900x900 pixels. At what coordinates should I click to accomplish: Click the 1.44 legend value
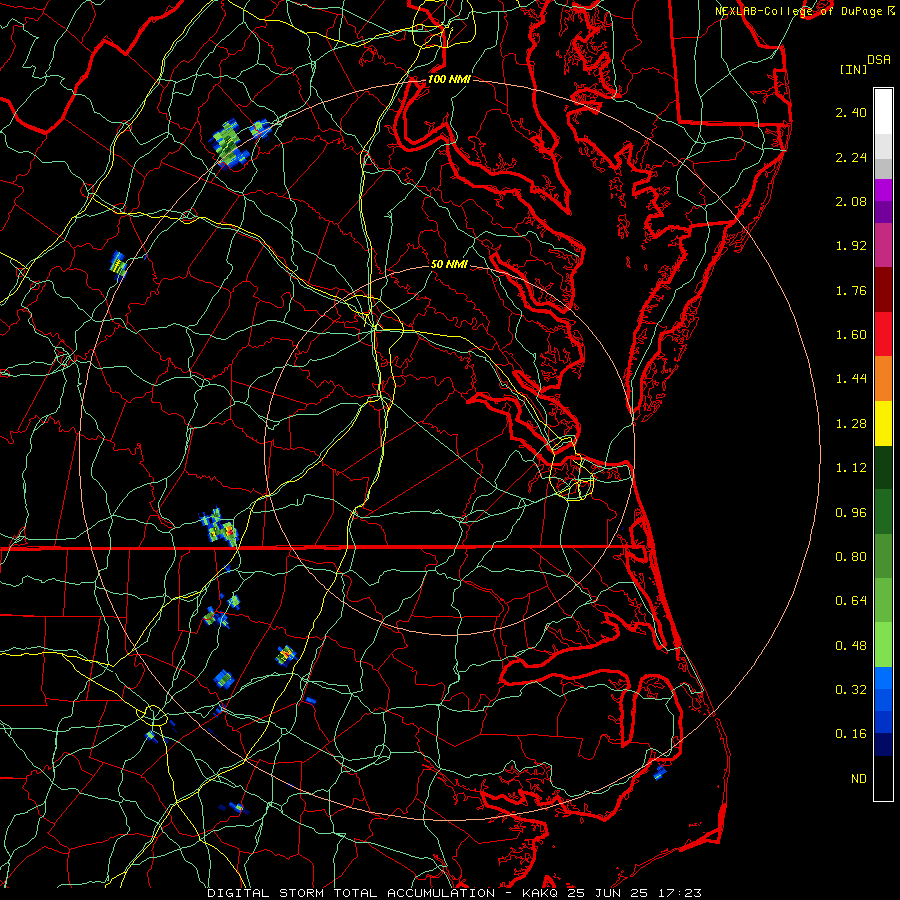click(851, 379)
